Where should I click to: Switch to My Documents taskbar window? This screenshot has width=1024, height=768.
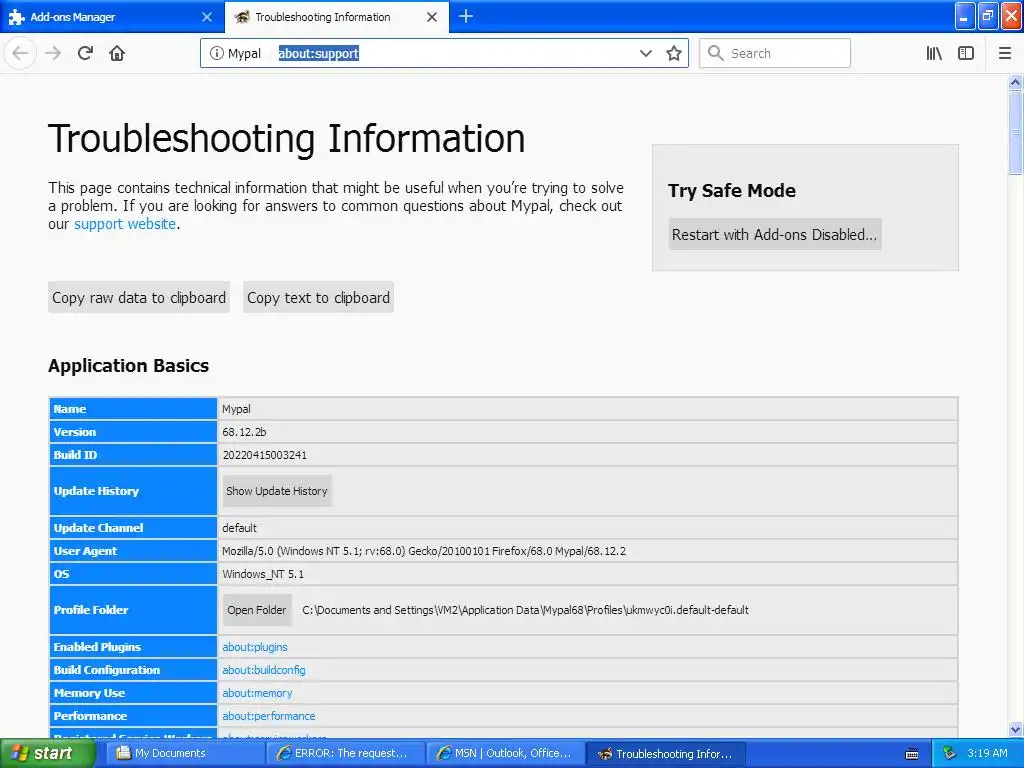coord(186,754)
